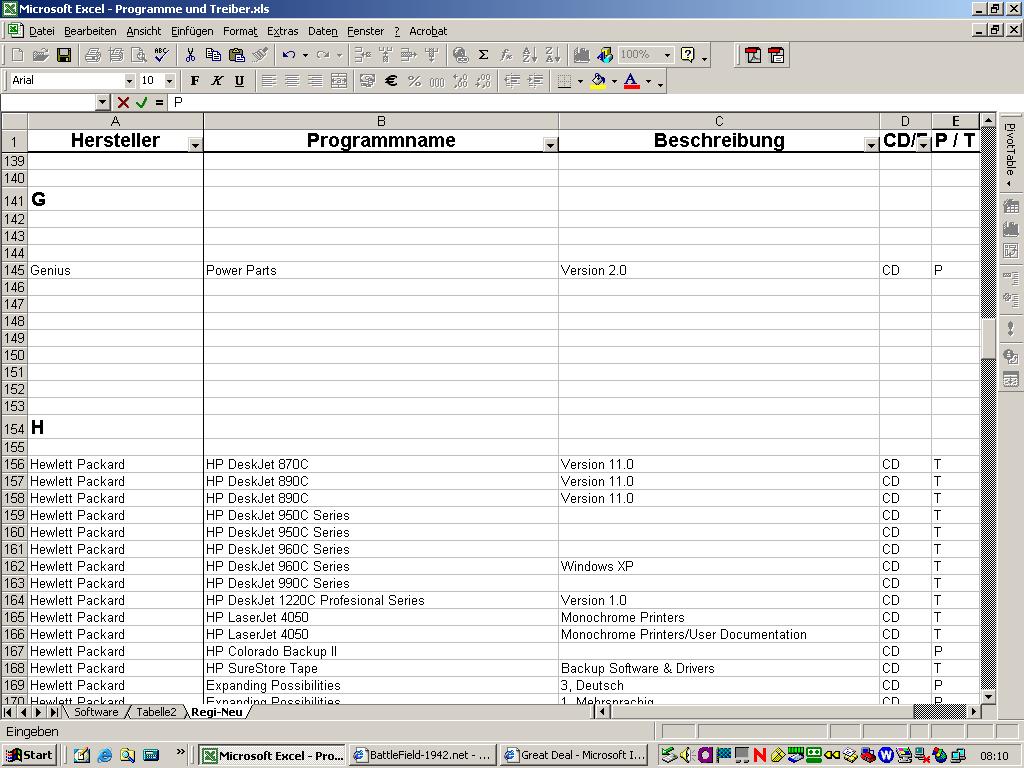Confirm the entry with the green checkmark

point(141,103)
